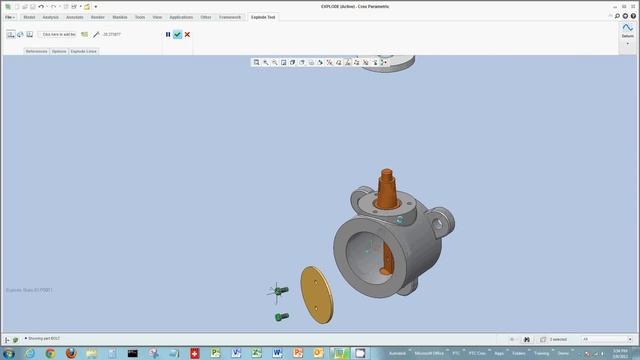Select the Explode Tool ribbon tab
The width and height of the screenshot is (640, 360).
[263, 17]
